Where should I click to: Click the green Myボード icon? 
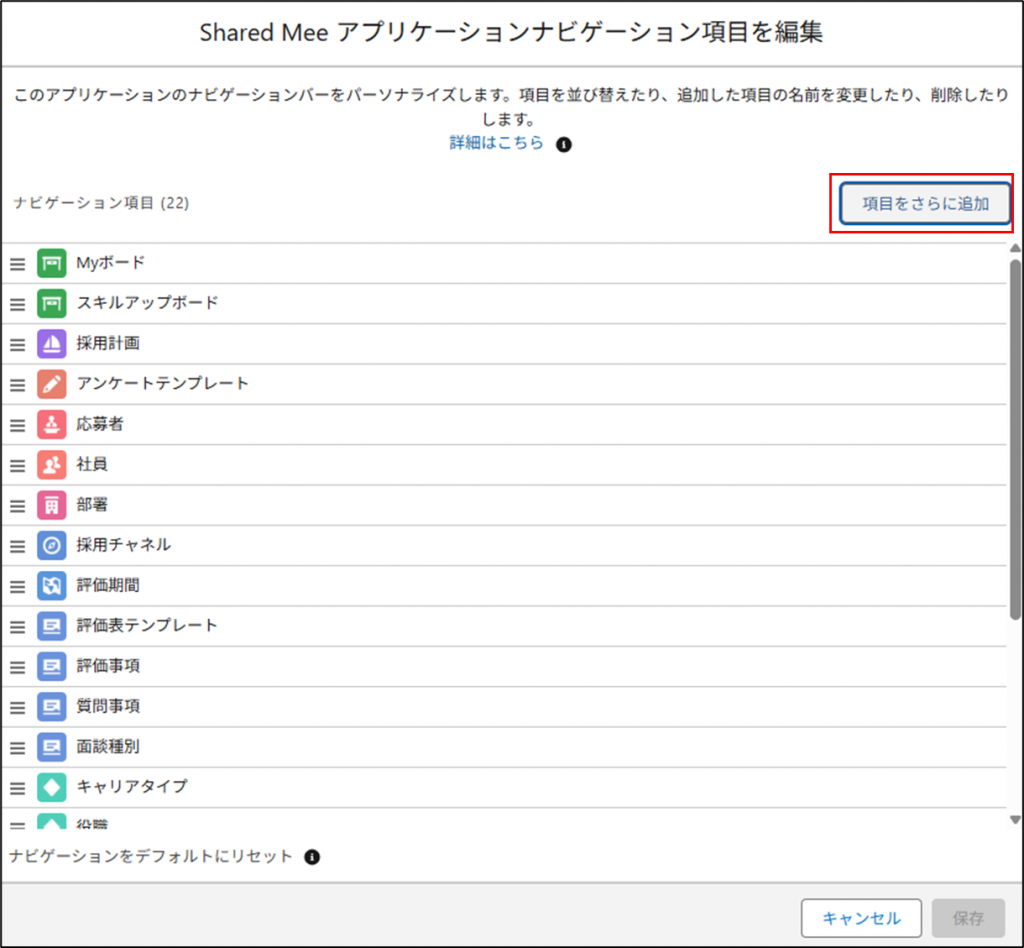coord(51,263)
